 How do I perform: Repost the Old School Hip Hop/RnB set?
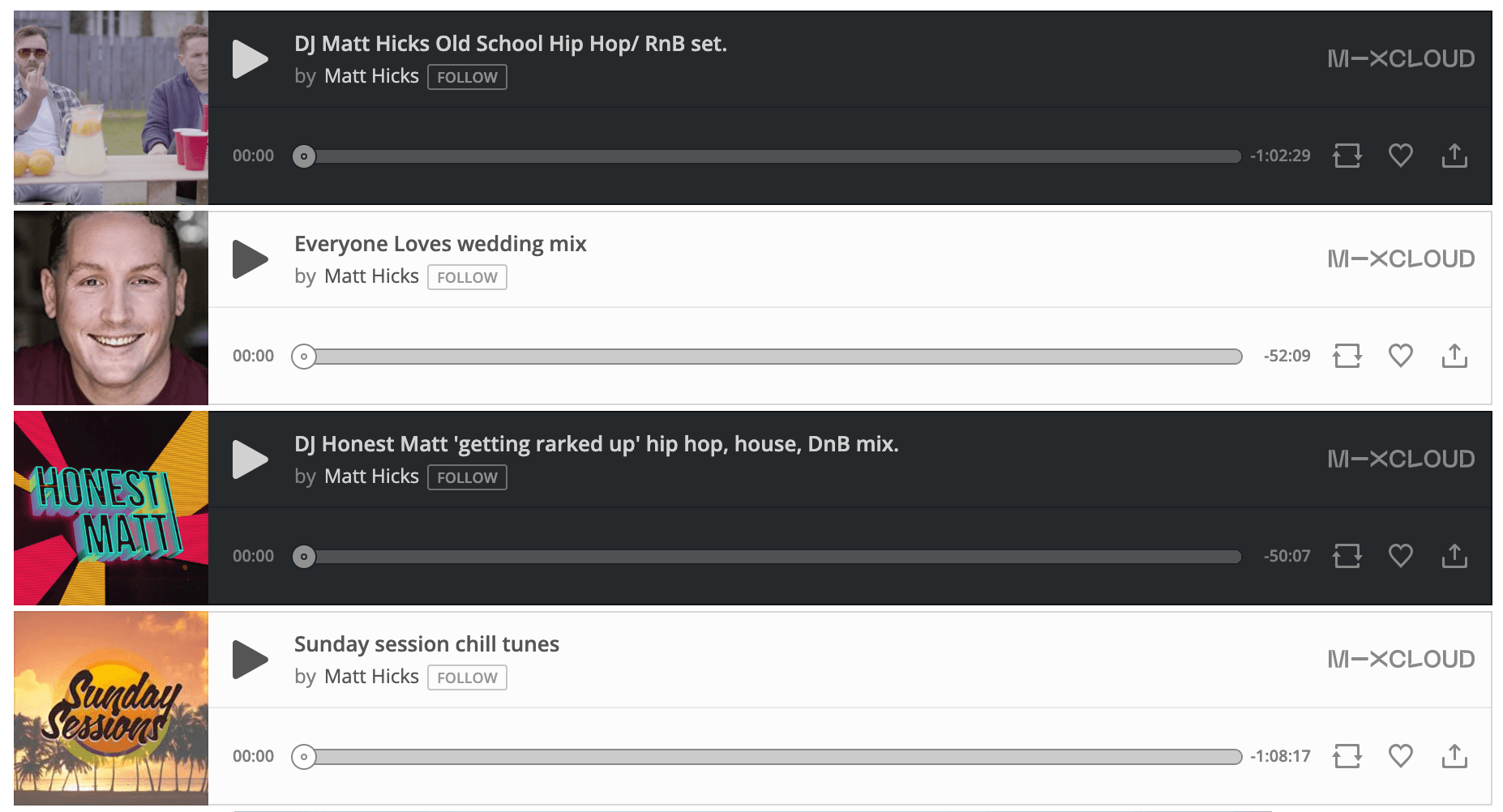1347,156
